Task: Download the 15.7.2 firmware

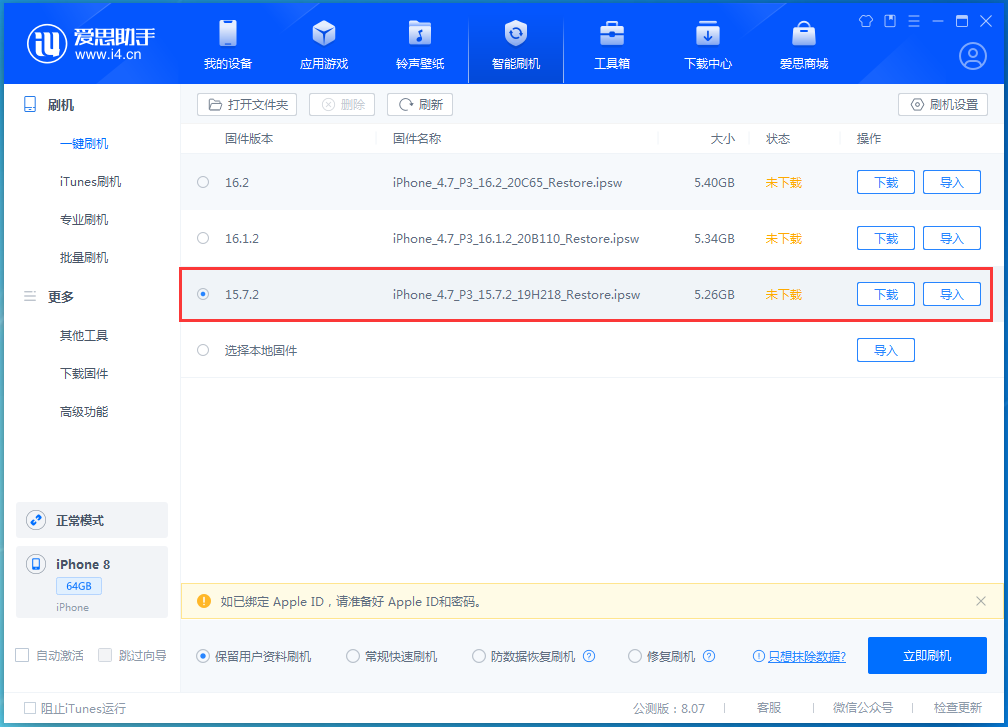Action: pos(886,294)
